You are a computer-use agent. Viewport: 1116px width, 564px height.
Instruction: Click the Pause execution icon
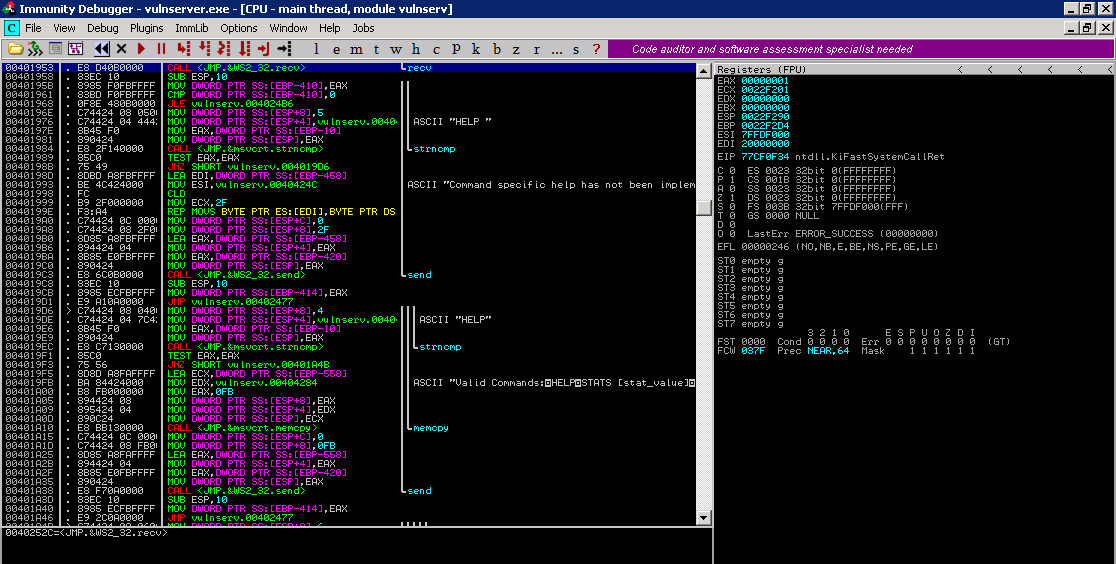(161, 49)
